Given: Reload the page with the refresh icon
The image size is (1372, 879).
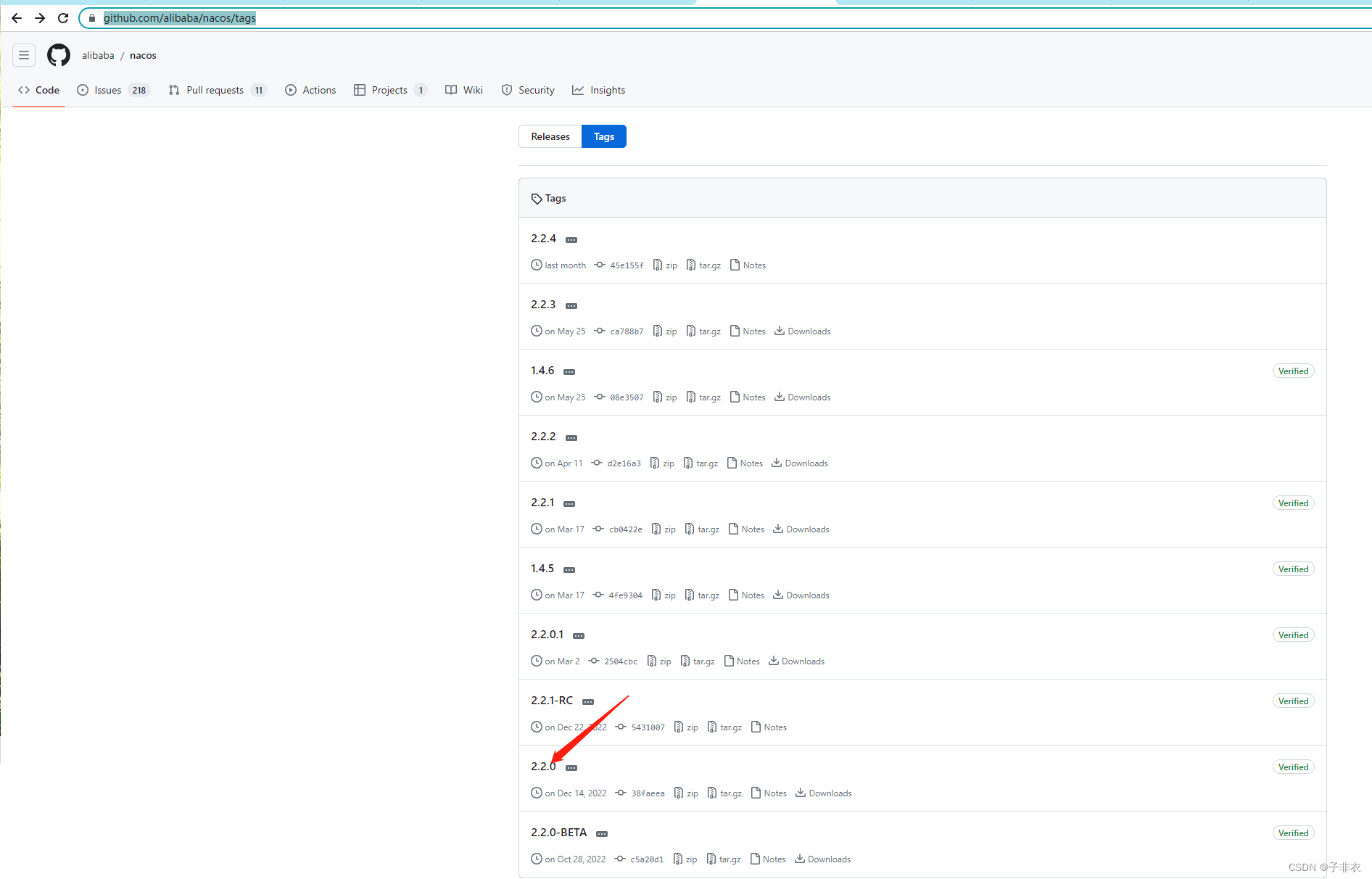Looking at the screenshot, I should coord(63,18).
